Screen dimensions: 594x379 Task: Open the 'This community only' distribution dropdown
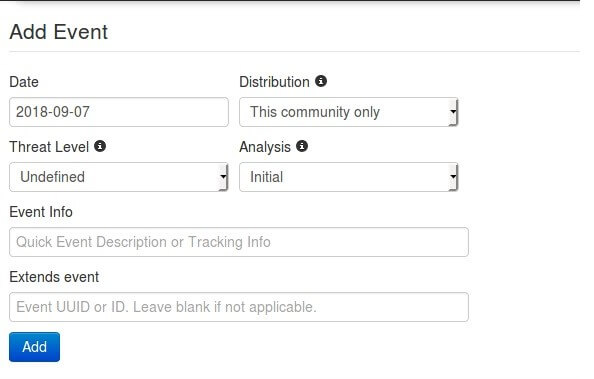coord(349,112)
